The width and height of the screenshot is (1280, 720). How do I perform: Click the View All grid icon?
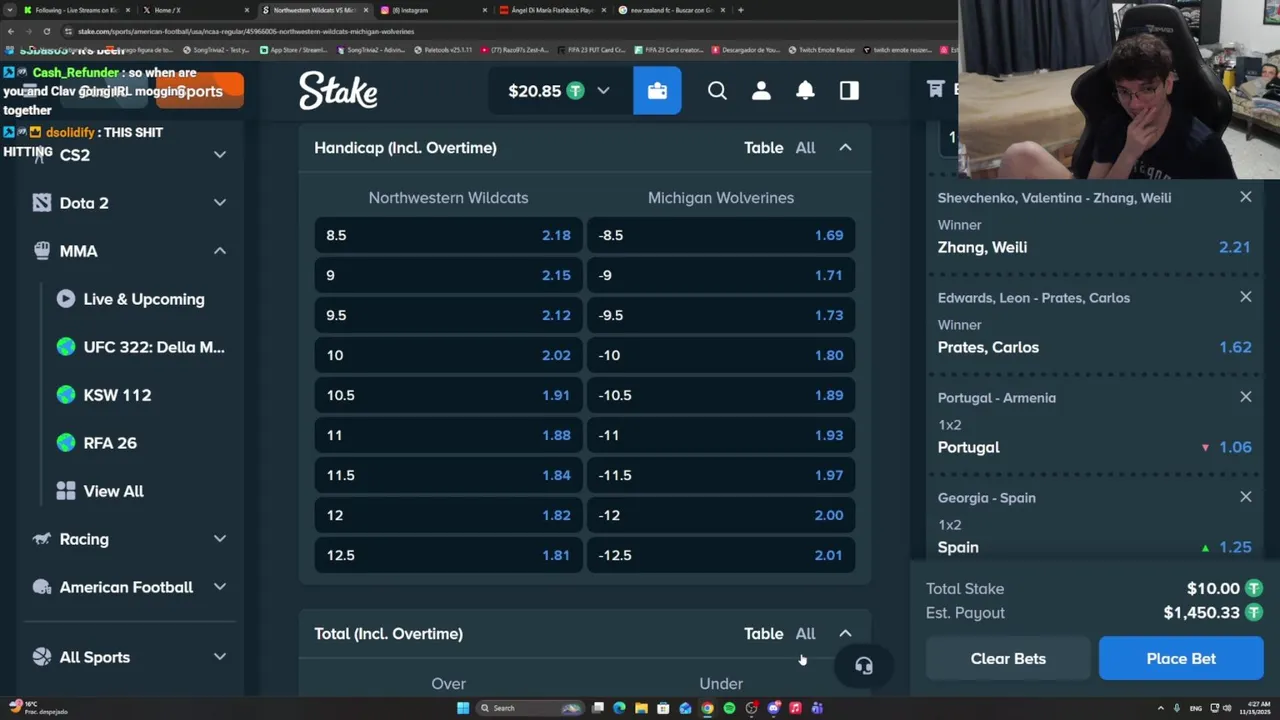66,491
